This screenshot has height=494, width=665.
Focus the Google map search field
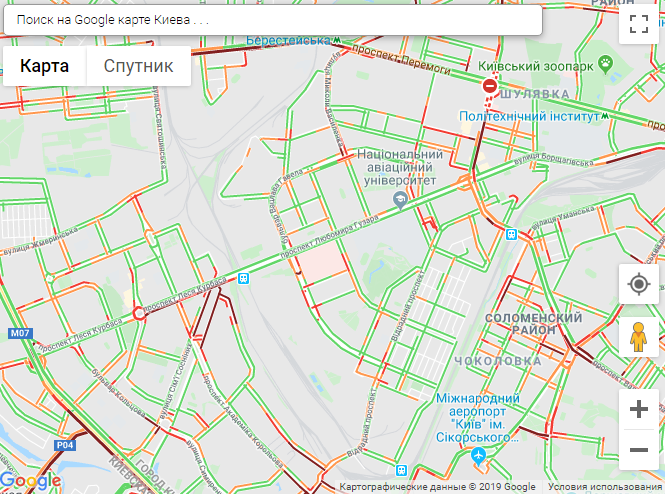(273, 20)
